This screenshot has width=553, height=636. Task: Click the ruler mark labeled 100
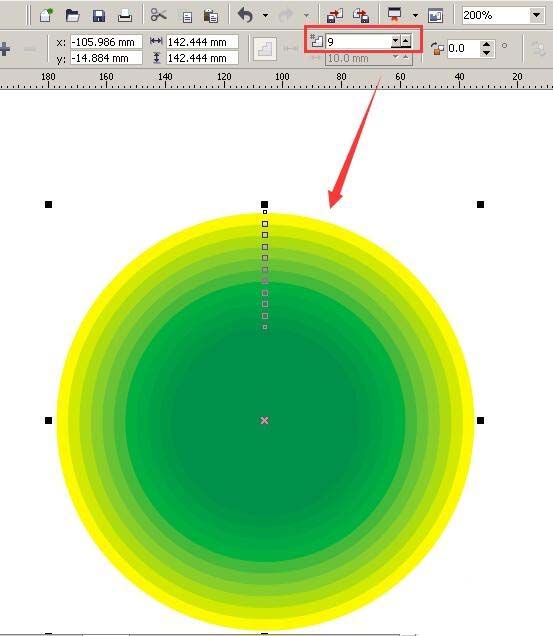tap(282, 77)
